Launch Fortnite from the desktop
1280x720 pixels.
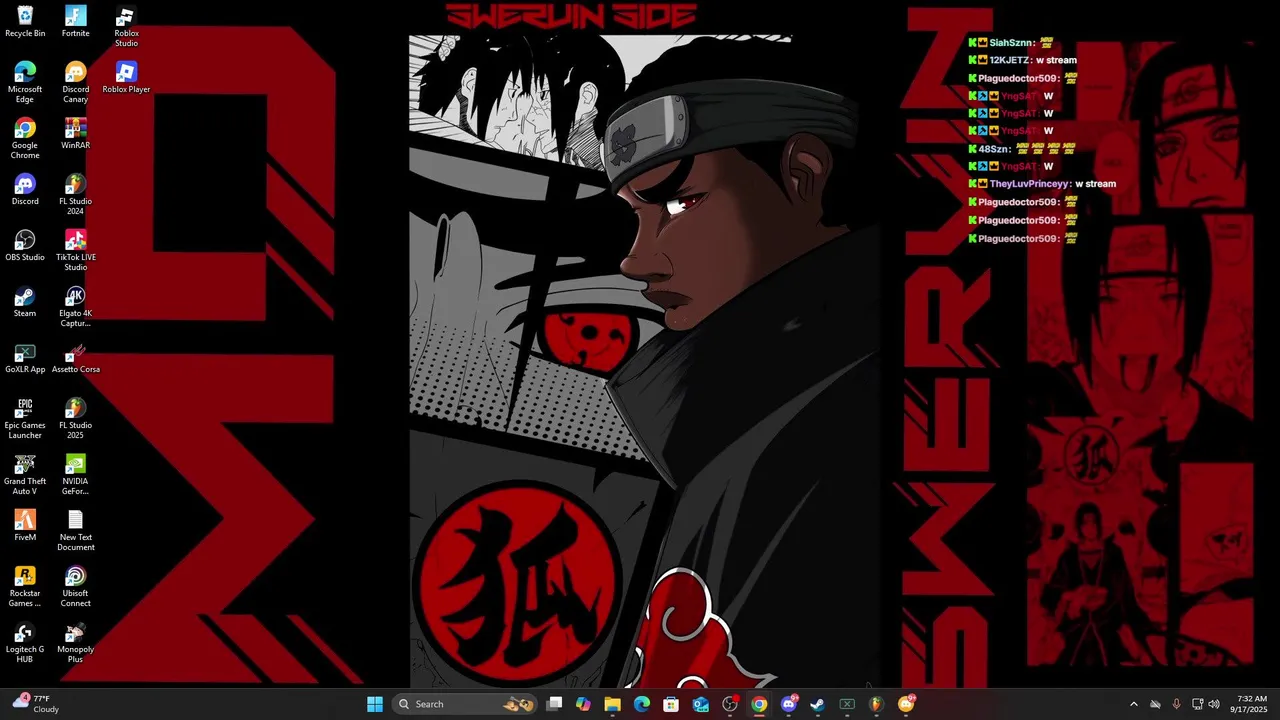75,22
